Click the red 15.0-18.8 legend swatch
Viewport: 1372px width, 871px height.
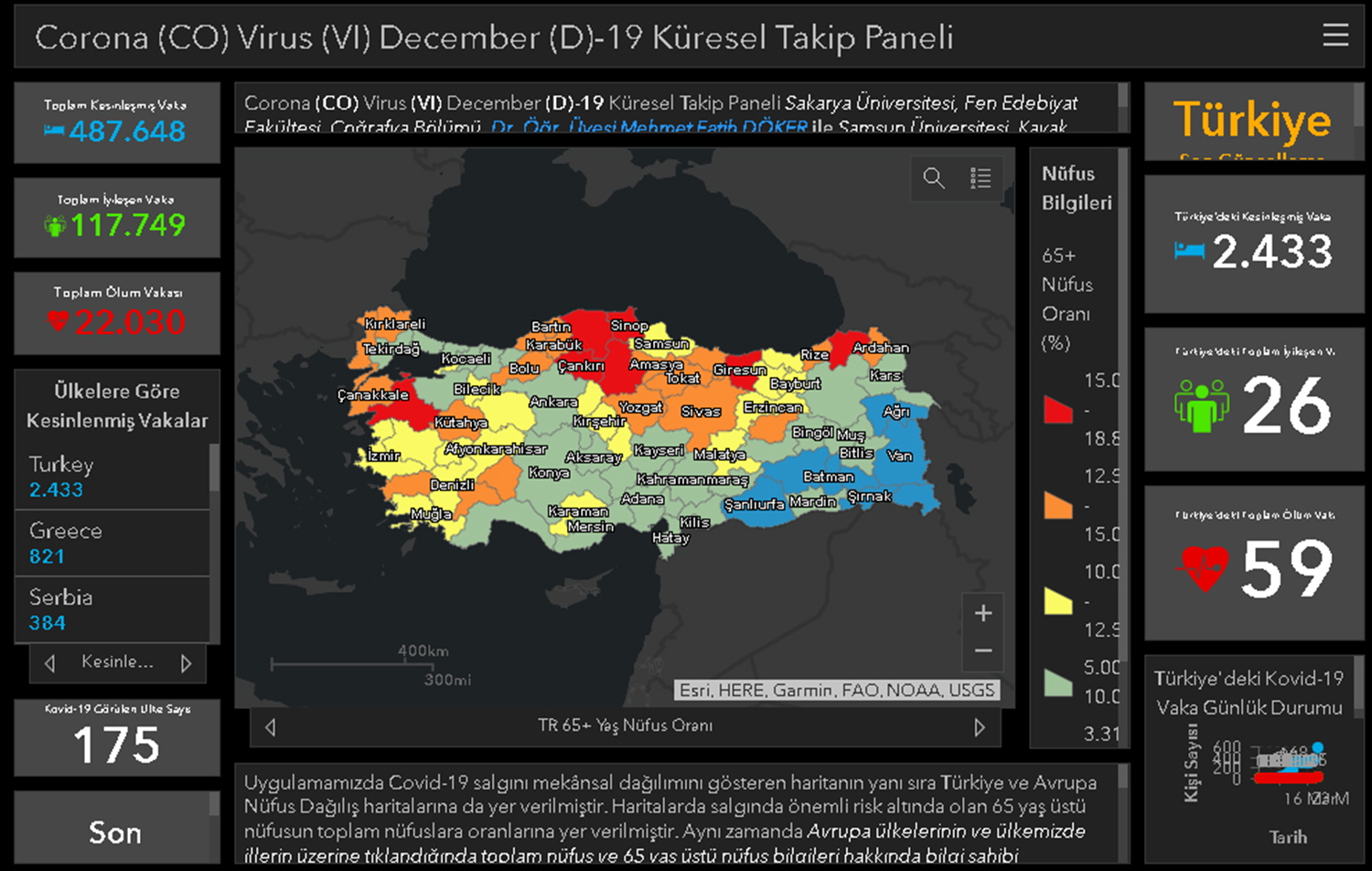tap(1057, 411)
